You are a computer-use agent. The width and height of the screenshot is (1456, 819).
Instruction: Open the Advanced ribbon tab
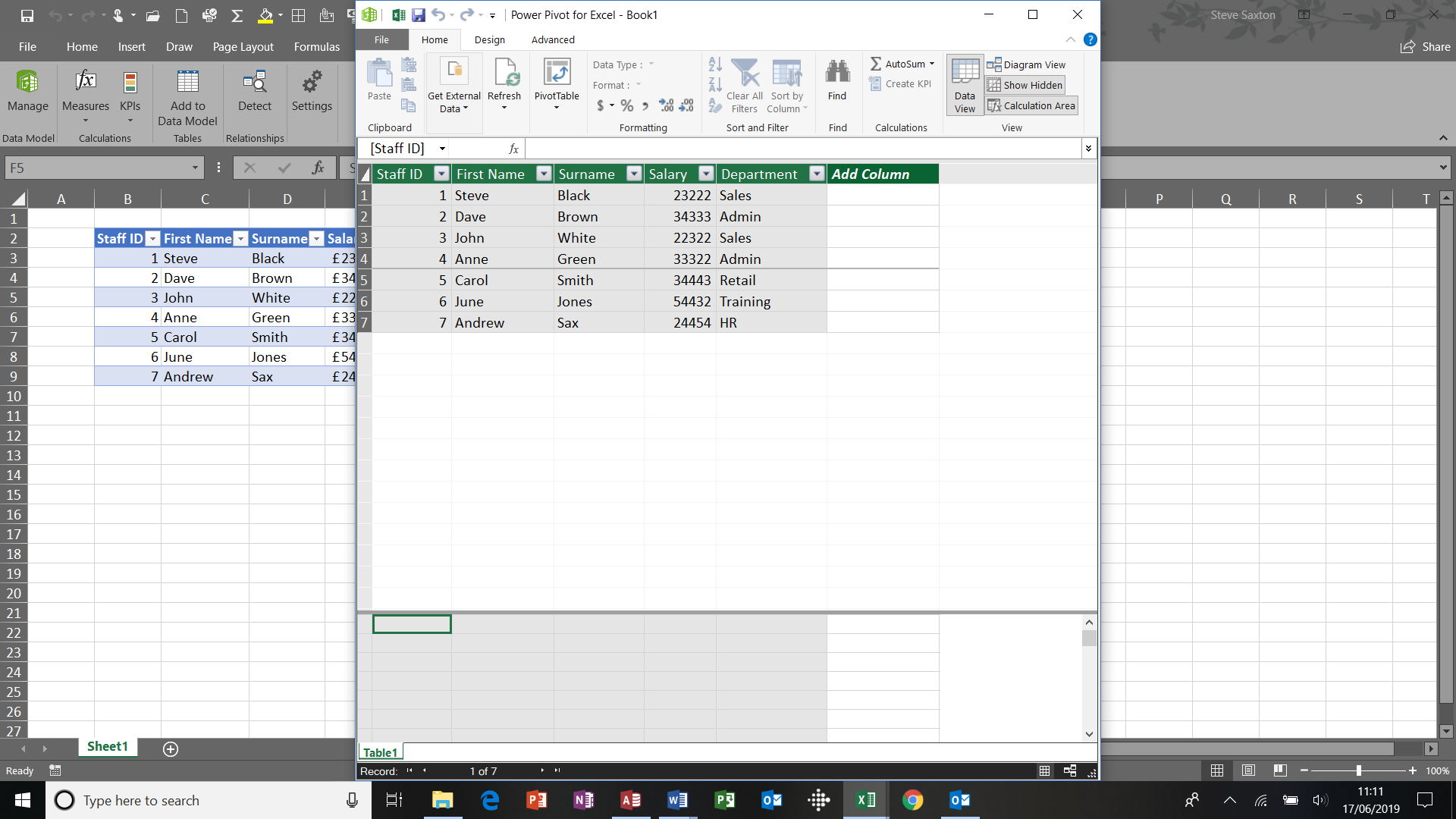click(552, 39)
